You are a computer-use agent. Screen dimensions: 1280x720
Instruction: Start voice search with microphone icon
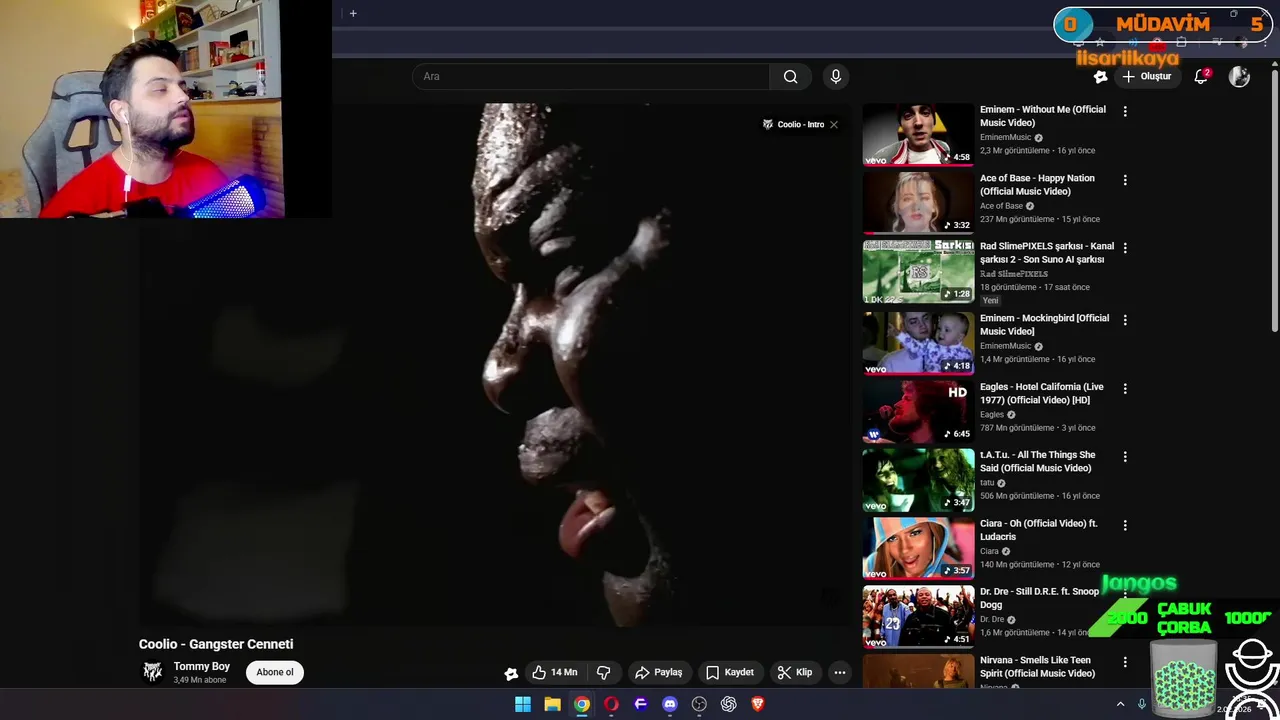[836, 76]
